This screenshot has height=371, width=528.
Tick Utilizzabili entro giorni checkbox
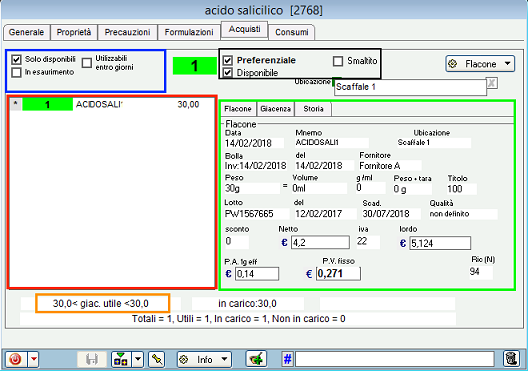[87, 63]
